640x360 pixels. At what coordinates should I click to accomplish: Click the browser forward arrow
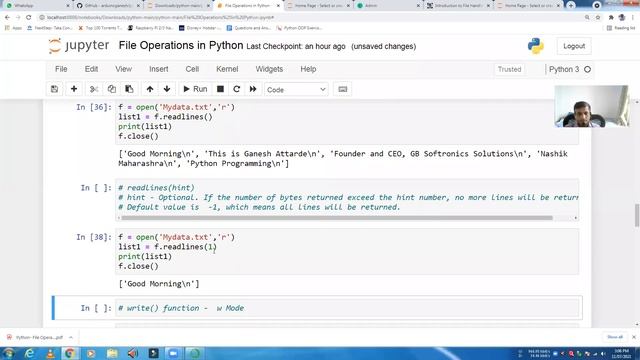[18, 18]
